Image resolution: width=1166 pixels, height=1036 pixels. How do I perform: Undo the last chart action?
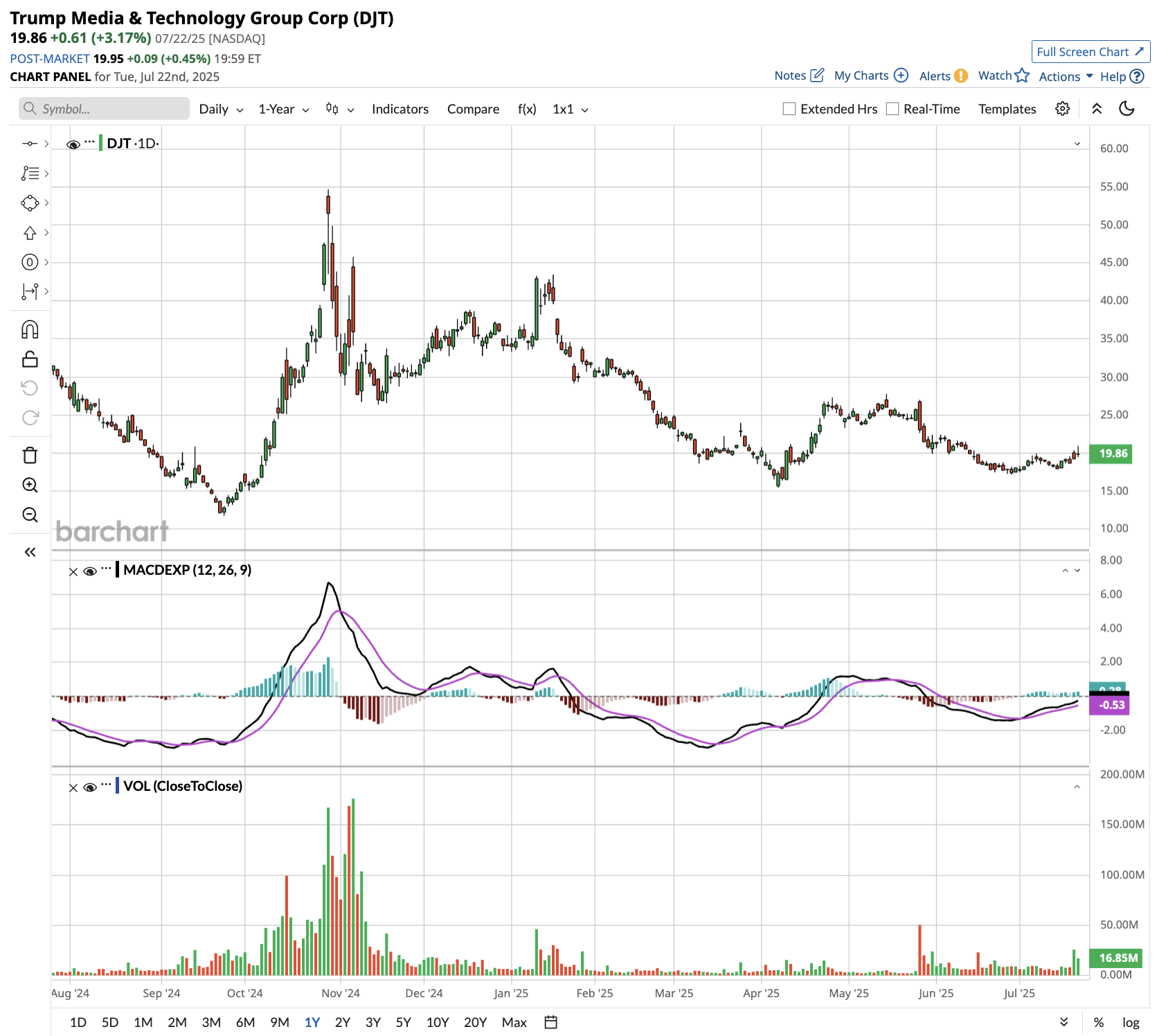[x=30, y=388]
